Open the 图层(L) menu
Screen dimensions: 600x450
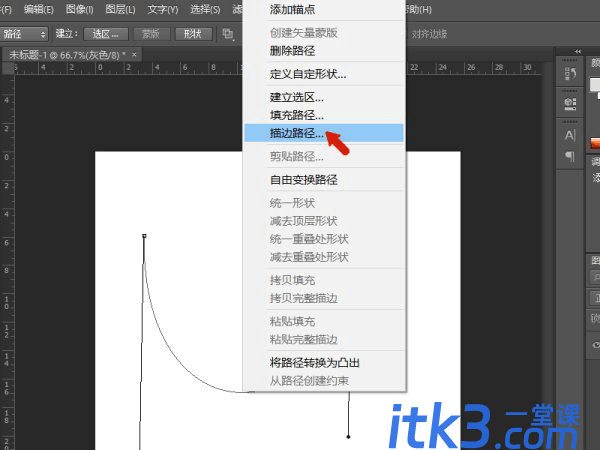tap(120, 9)
